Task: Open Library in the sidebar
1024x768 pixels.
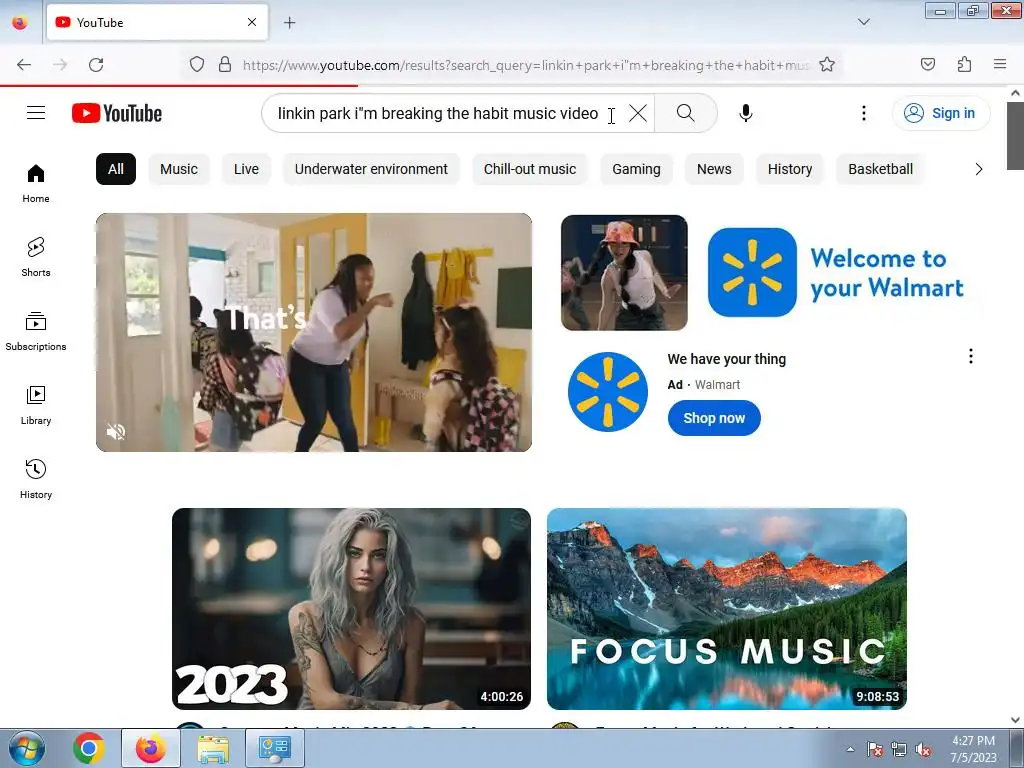Action: point(36,406)
